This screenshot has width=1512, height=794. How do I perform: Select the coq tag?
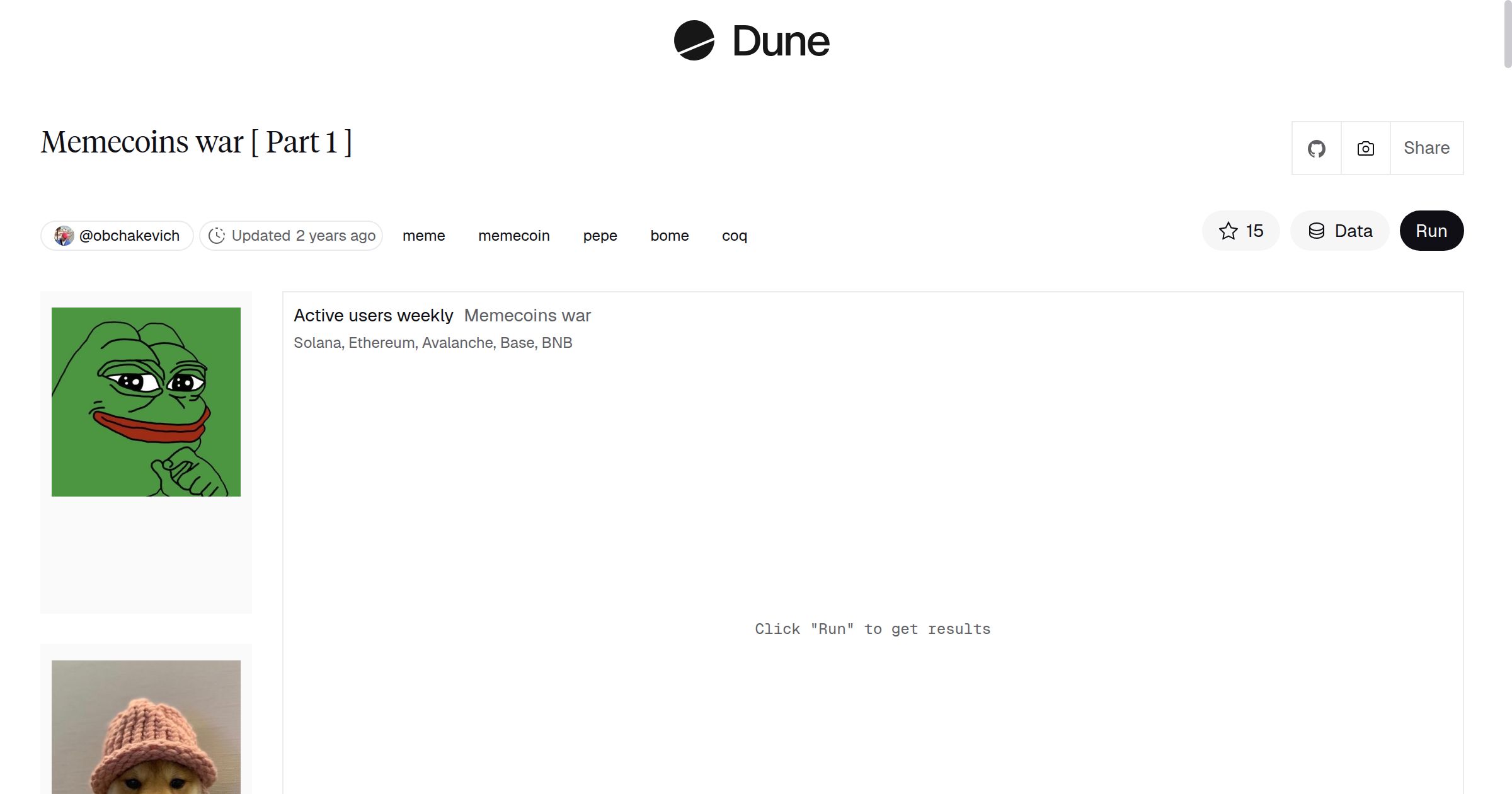click(x=734, y=236)
